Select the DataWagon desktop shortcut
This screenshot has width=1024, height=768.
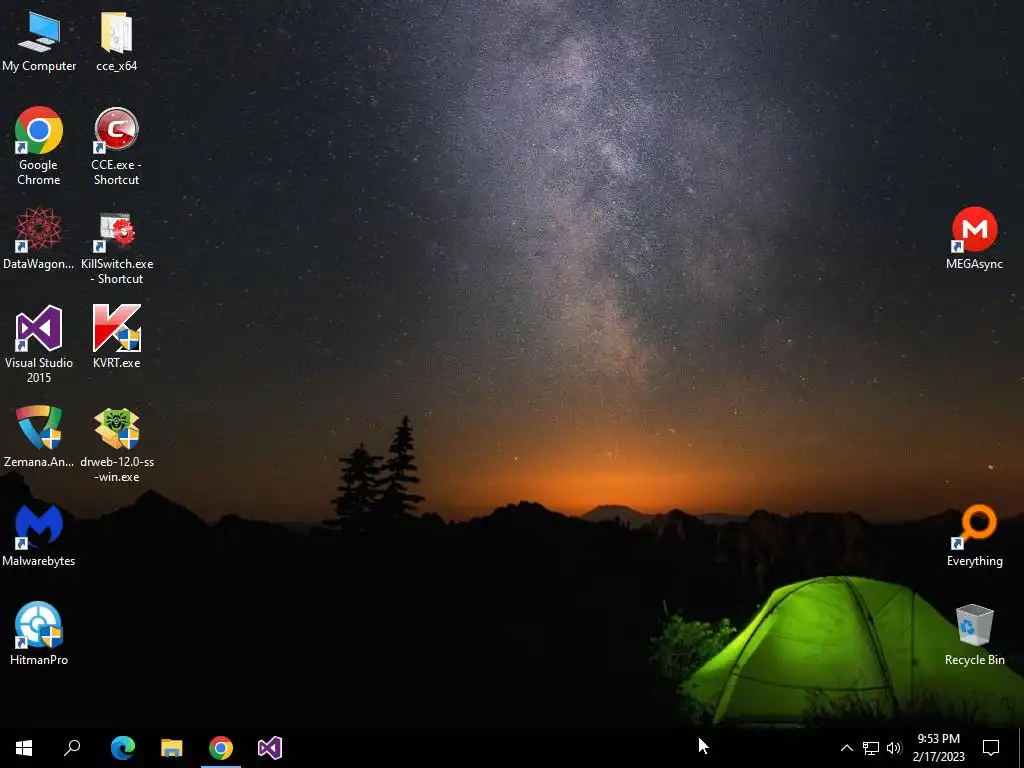pyautogui.click(x=39, y=238)
